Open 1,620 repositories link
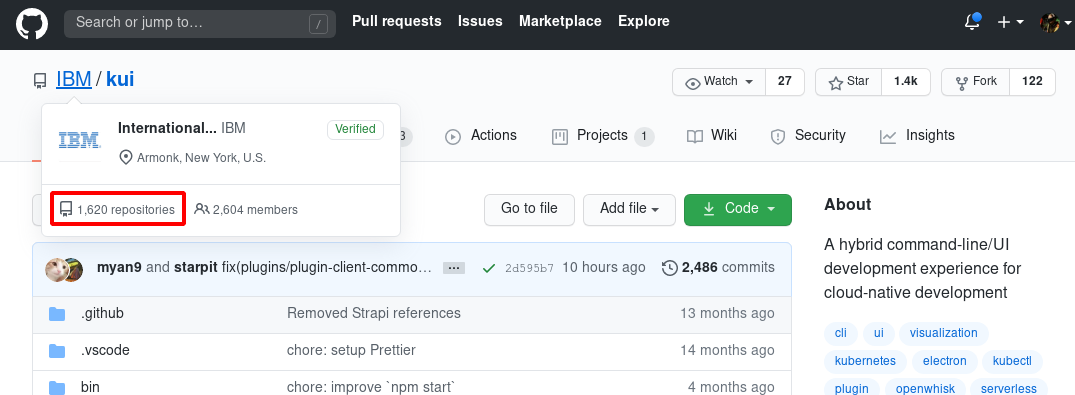This screenshot has height=395, width=1075. click(117, 210)
